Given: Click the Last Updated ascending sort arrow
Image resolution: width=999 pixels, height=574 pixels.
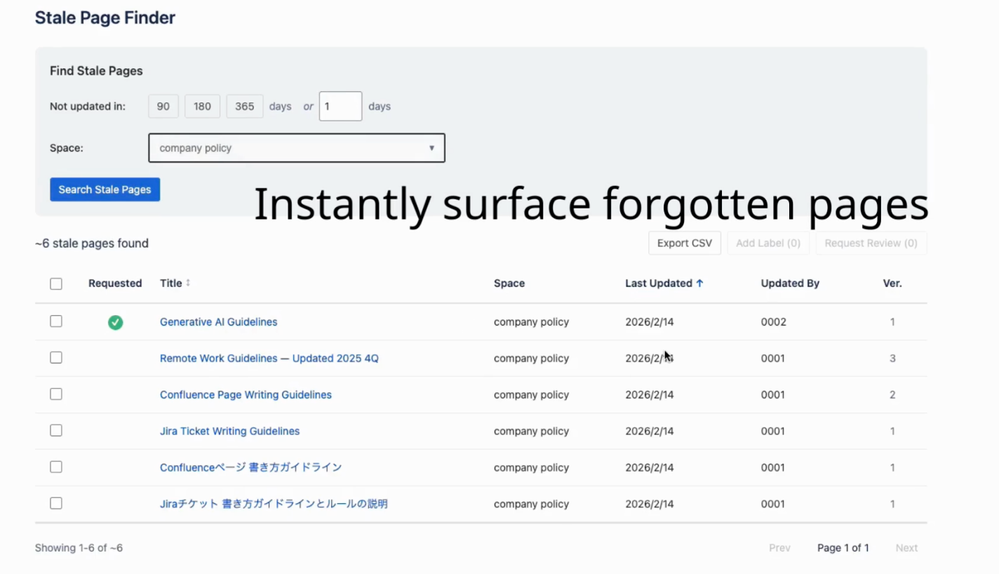Looking at the screenshot, I should click(x=700, y=283).
